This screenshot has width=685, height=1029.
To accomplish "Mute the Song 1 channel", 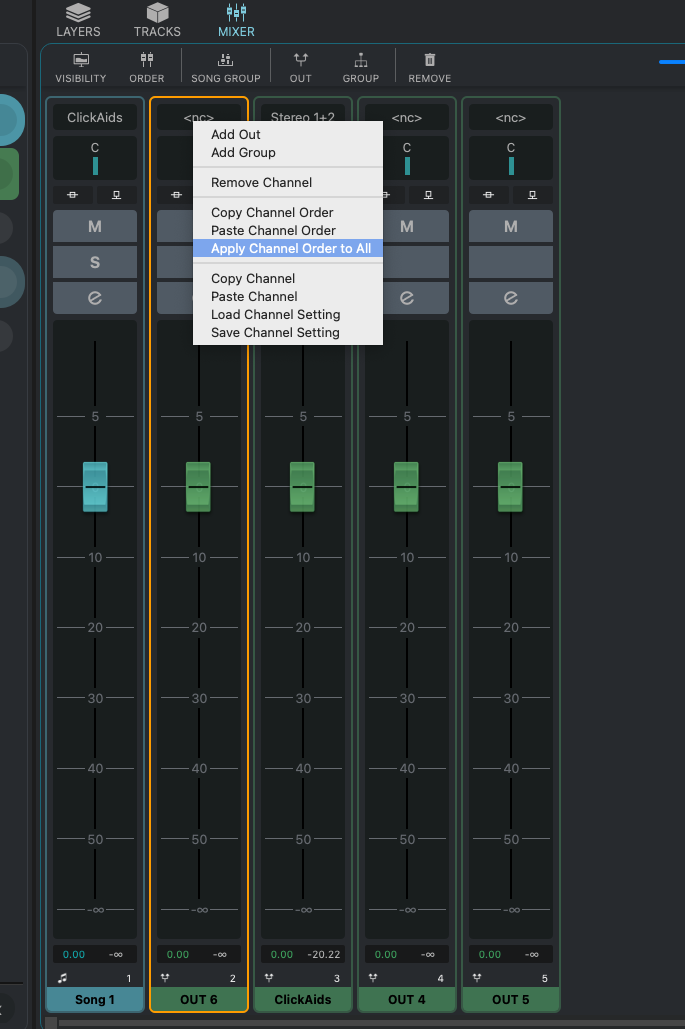I will point(95,227).
